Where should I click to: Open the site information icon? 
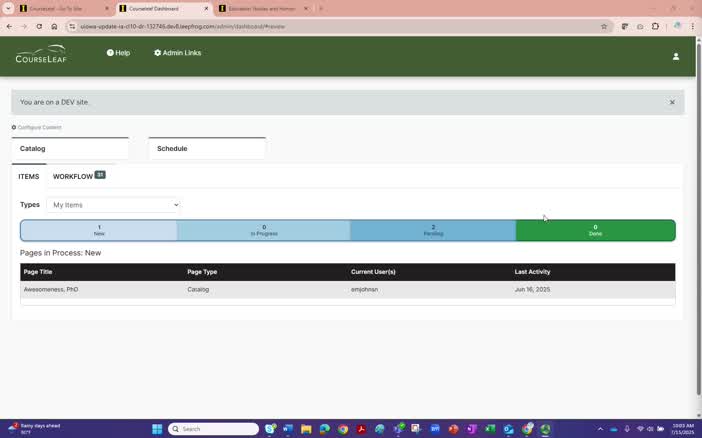73,26
